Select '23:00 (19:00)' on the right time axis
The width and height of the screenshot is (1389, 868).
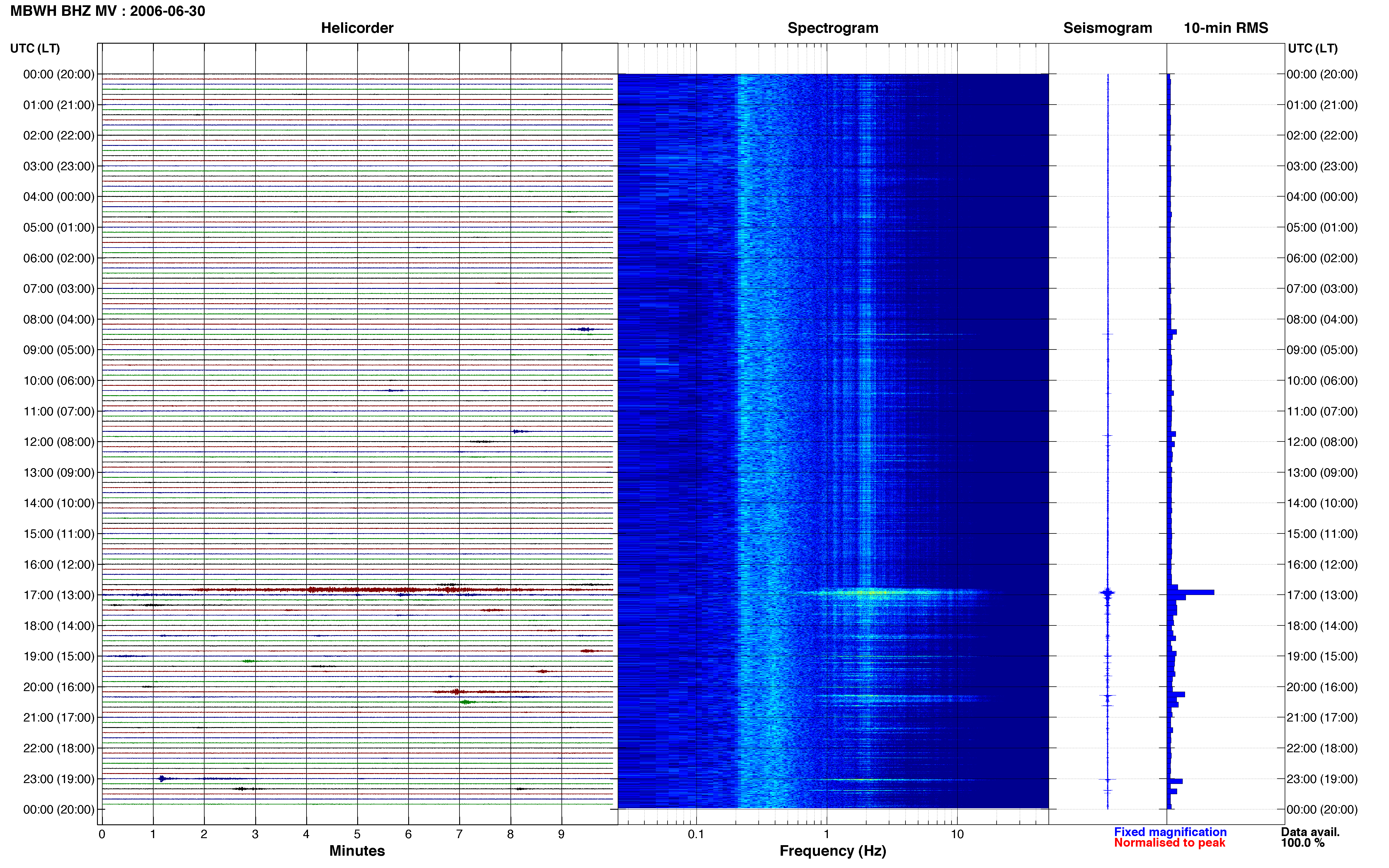tap(1322, 779)
